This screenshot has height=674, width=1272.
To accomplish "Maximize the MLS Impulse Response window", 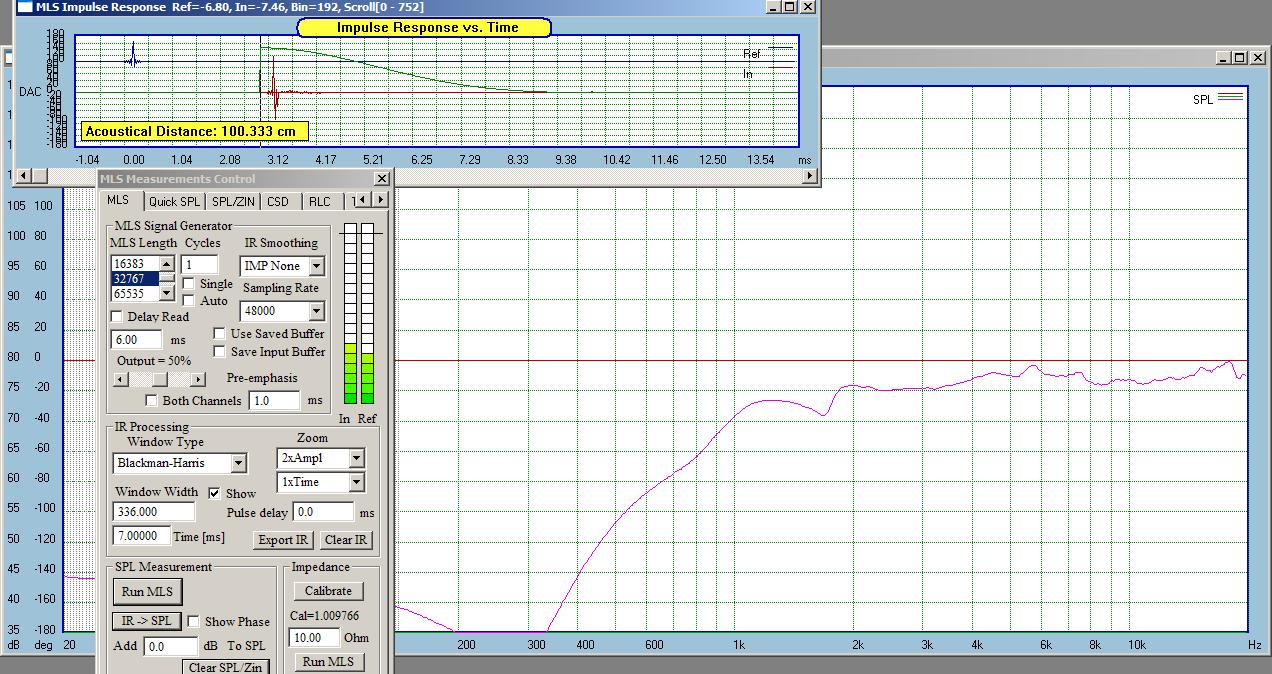I will [789, 7].
